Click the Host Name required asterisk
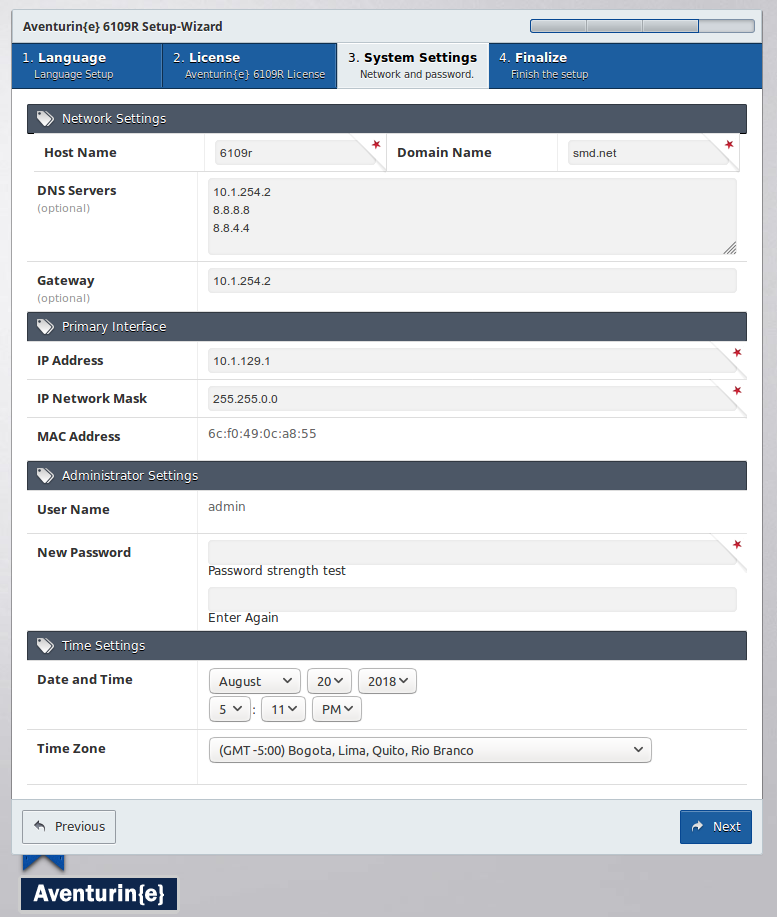777x917 pixels. [376, 144]
